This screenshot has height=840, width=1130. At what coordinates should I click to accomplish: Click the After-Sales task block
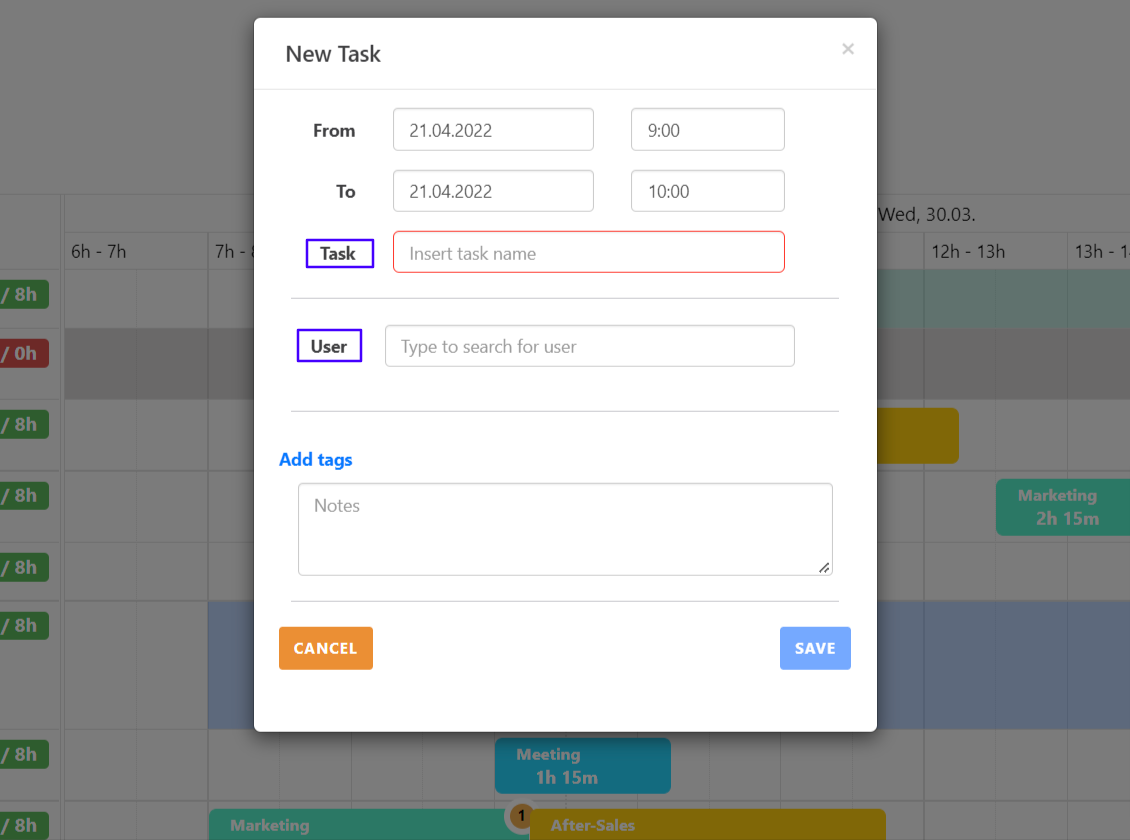[x=706, y=825]
